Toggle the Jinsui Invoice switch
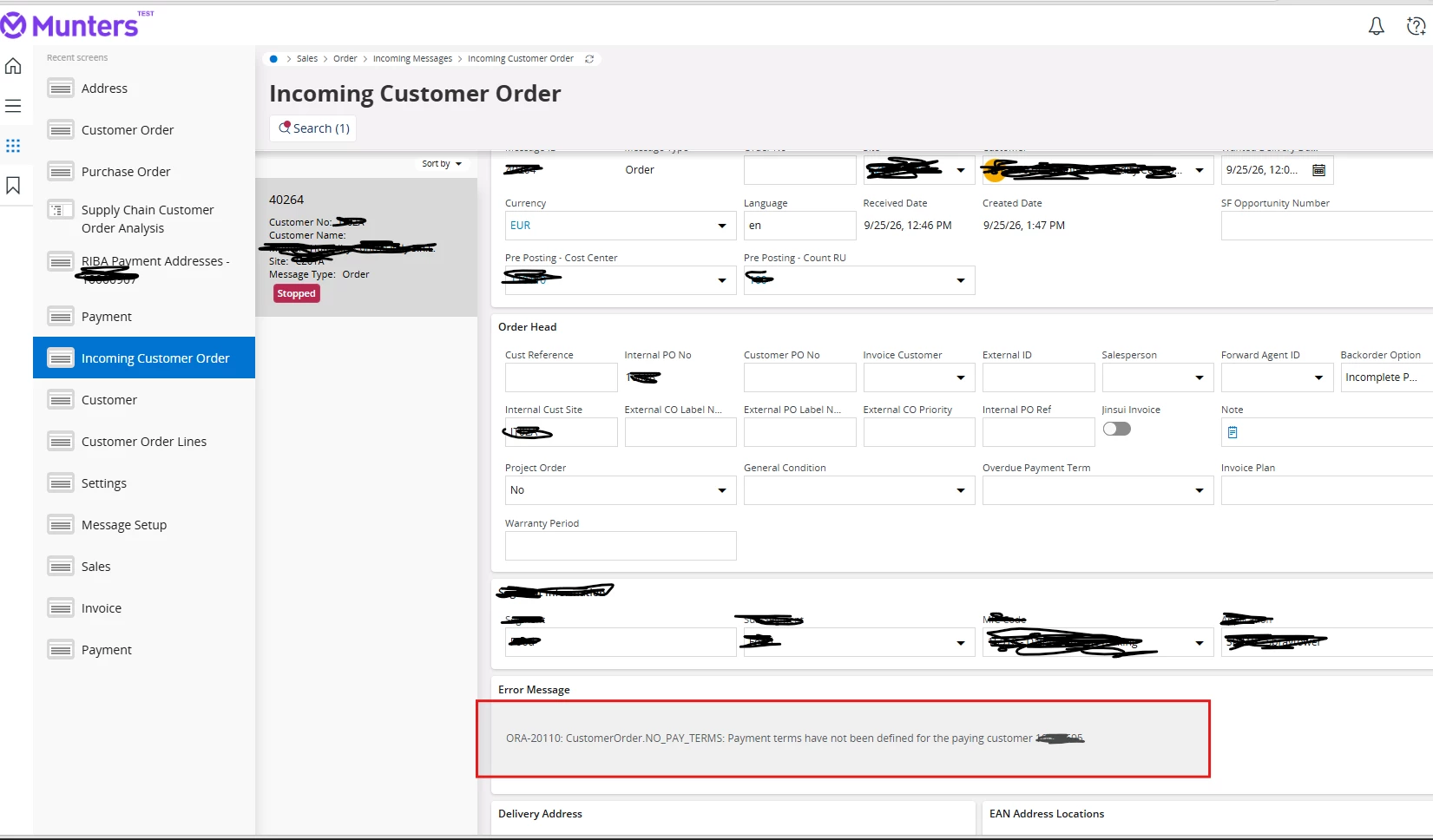1433x840 pixels. (x=1116, y=429)
